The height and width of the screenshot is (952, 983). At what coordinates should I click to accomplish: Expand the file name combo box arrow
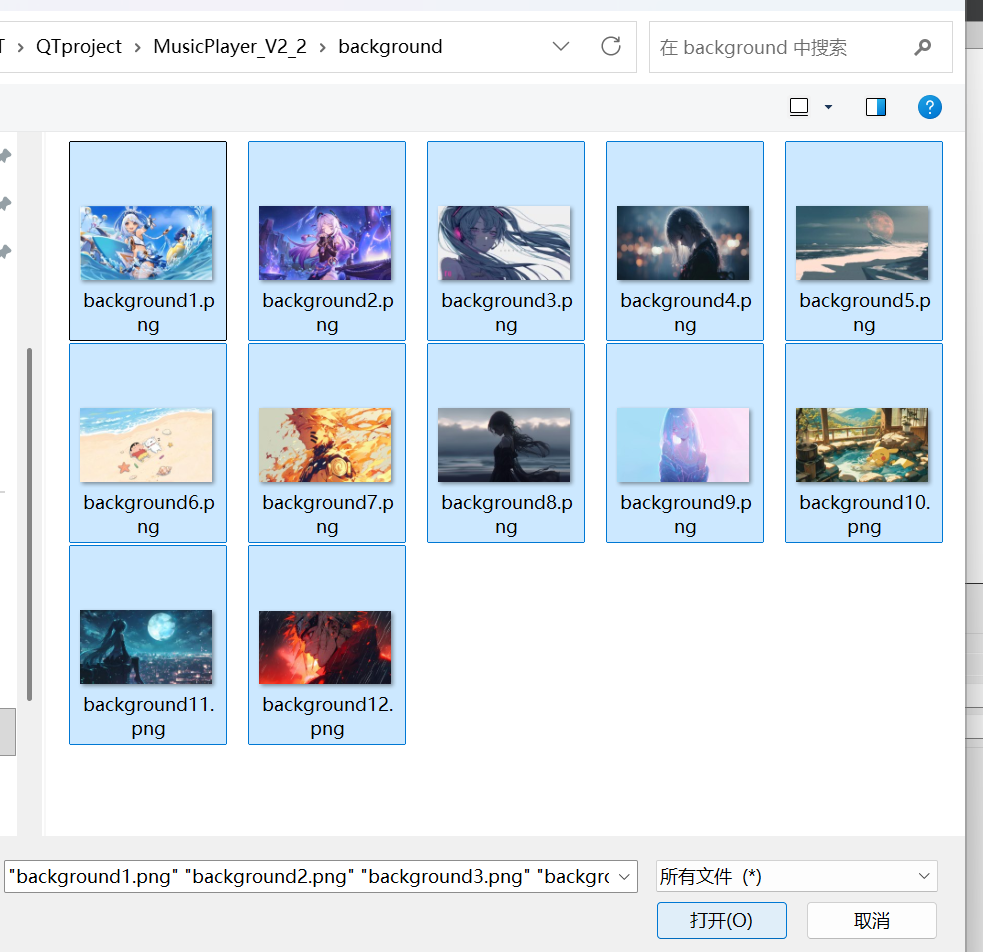click(624, 876)
